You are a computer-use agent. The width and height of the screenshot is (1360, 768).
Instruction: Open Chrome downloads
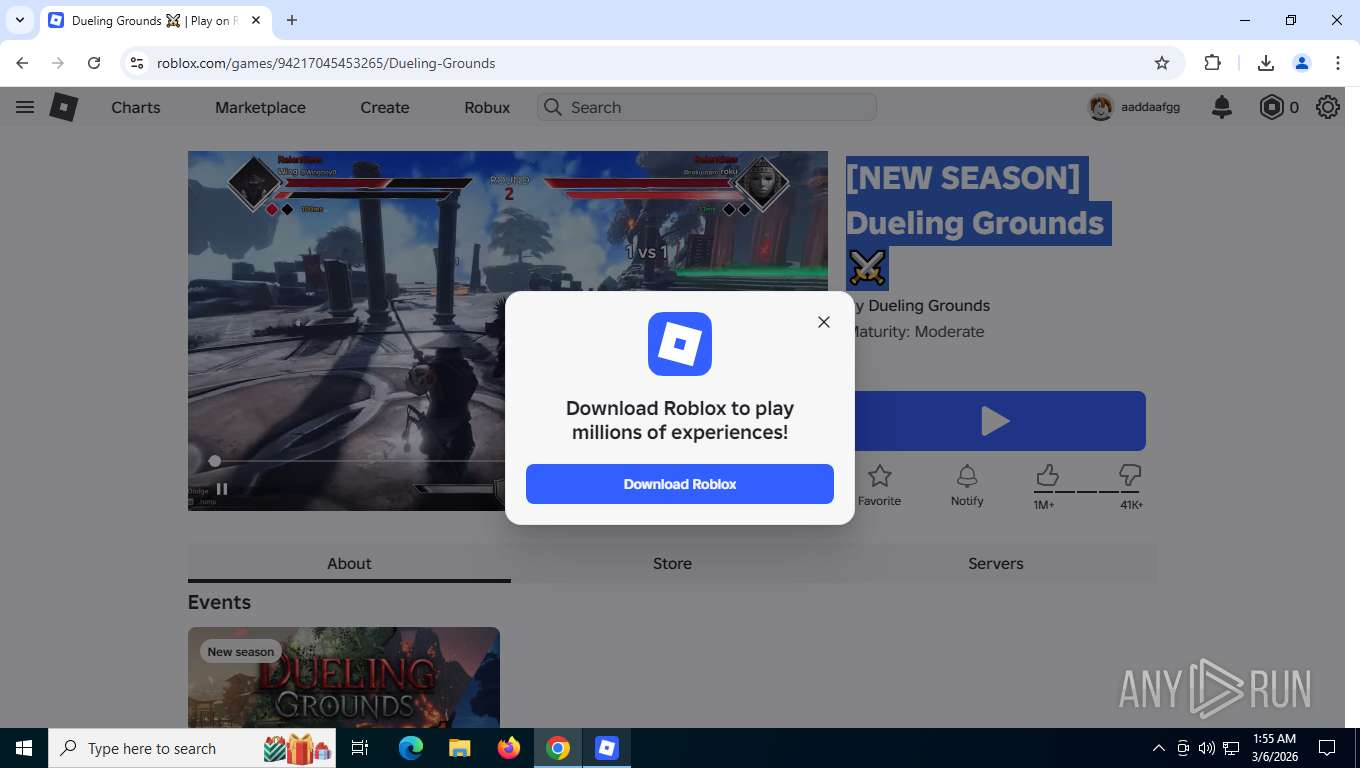click(1266, 63)
